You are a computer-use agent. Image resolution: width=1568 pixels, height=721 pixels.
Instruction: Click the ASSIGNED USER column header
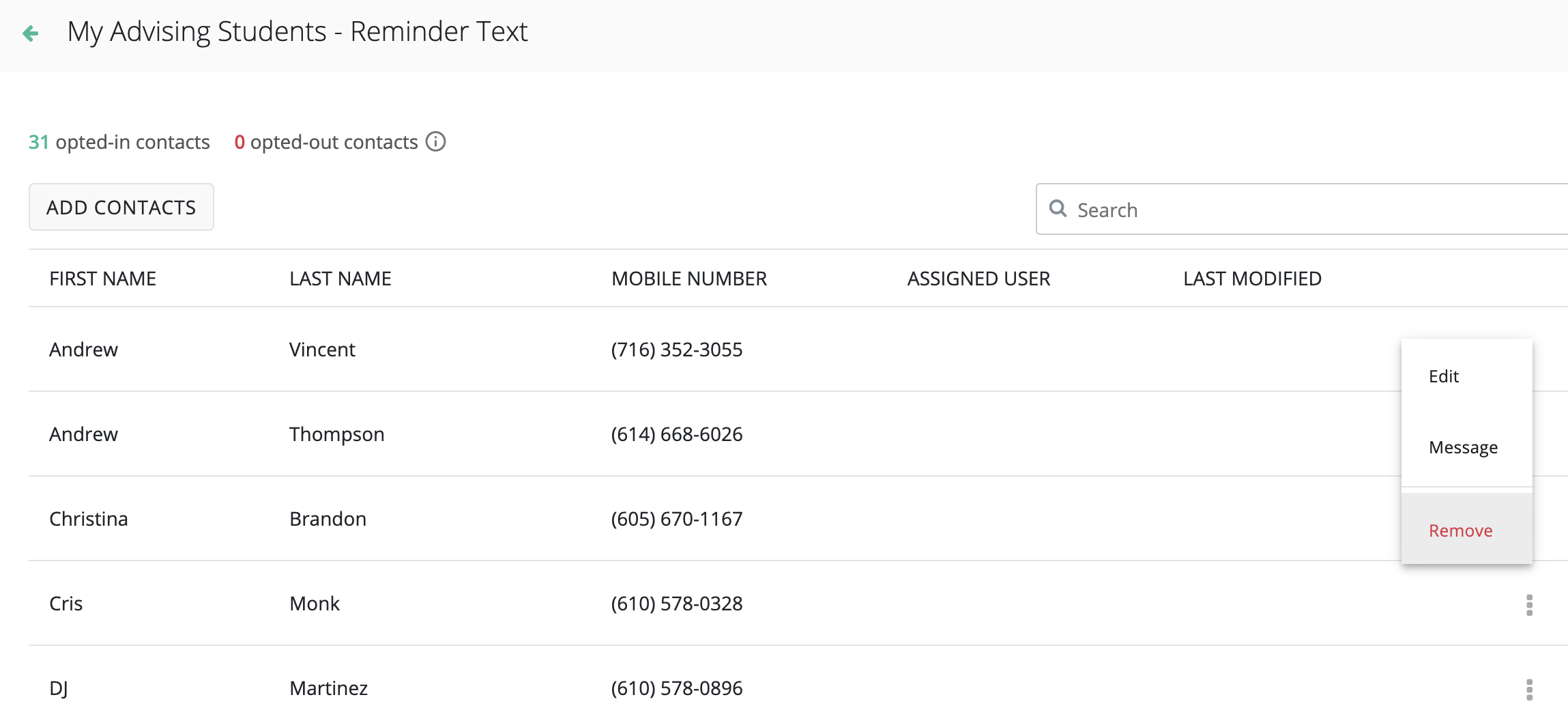click(978, 279)
